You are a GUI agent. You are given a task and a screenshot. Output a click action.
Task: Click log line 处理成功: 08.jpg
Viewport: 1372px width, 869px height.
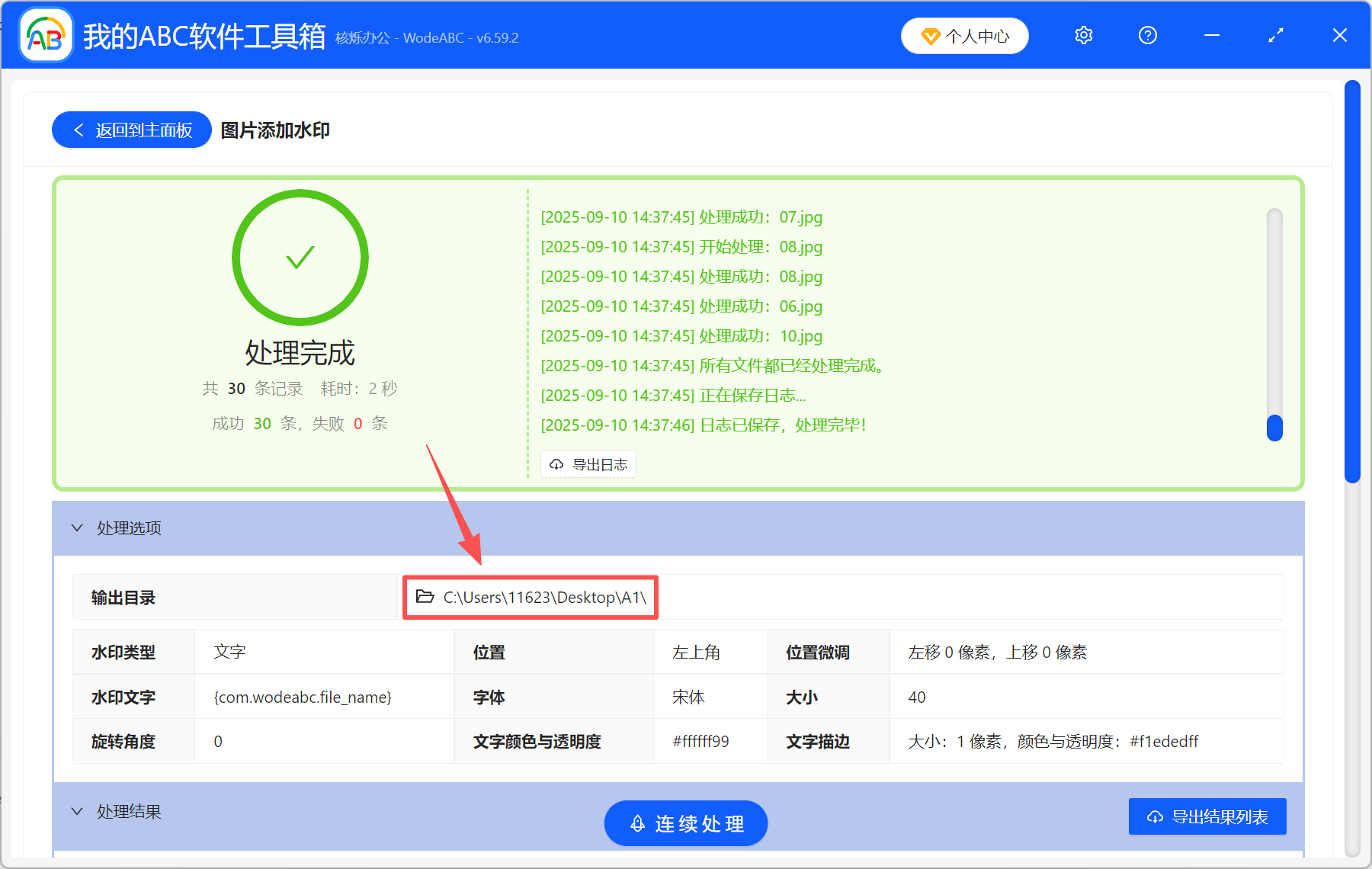click(x=681, y=277)
